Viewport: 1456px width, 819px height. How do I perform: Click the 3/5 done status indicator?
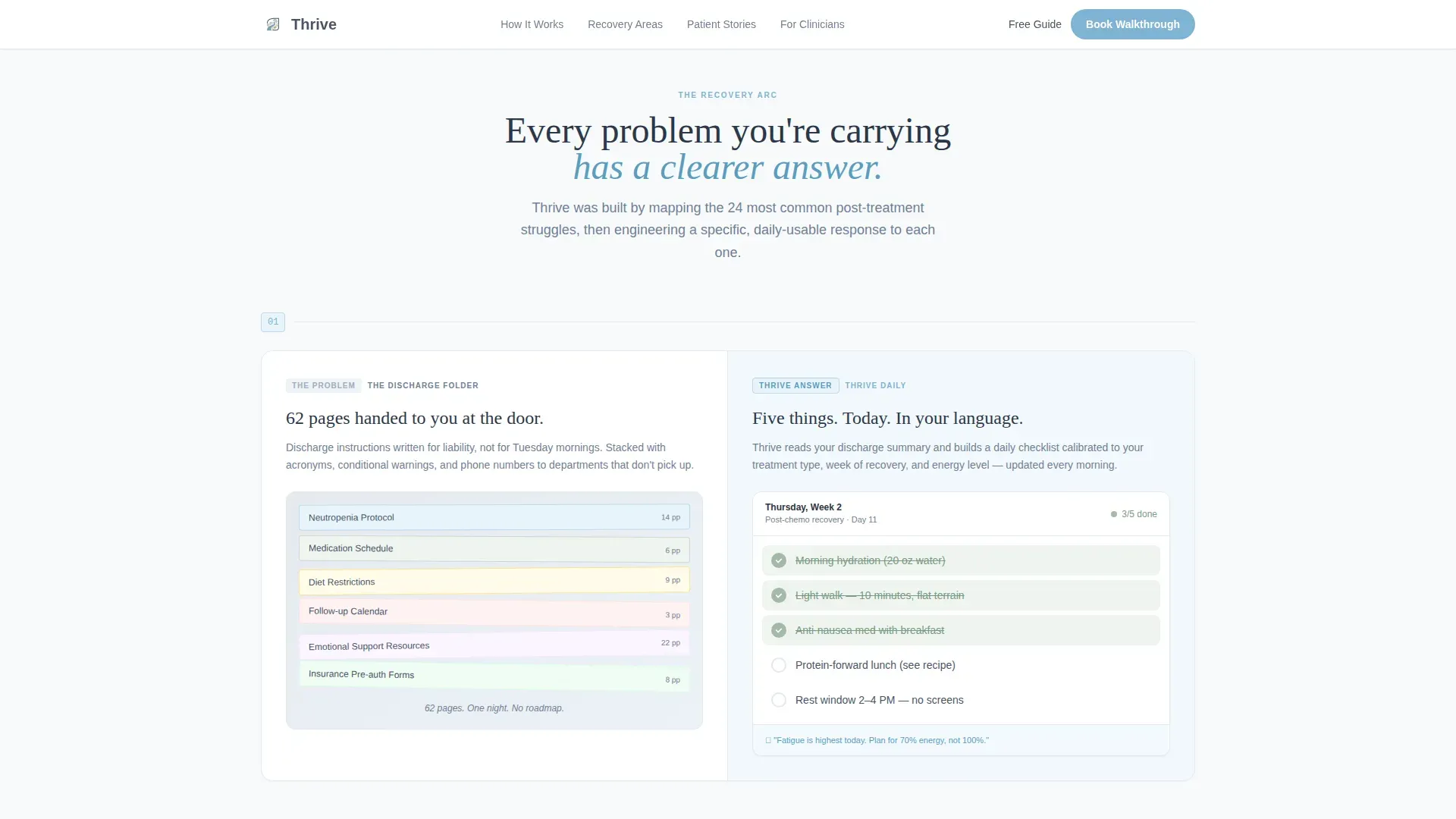click(1134, 514)
